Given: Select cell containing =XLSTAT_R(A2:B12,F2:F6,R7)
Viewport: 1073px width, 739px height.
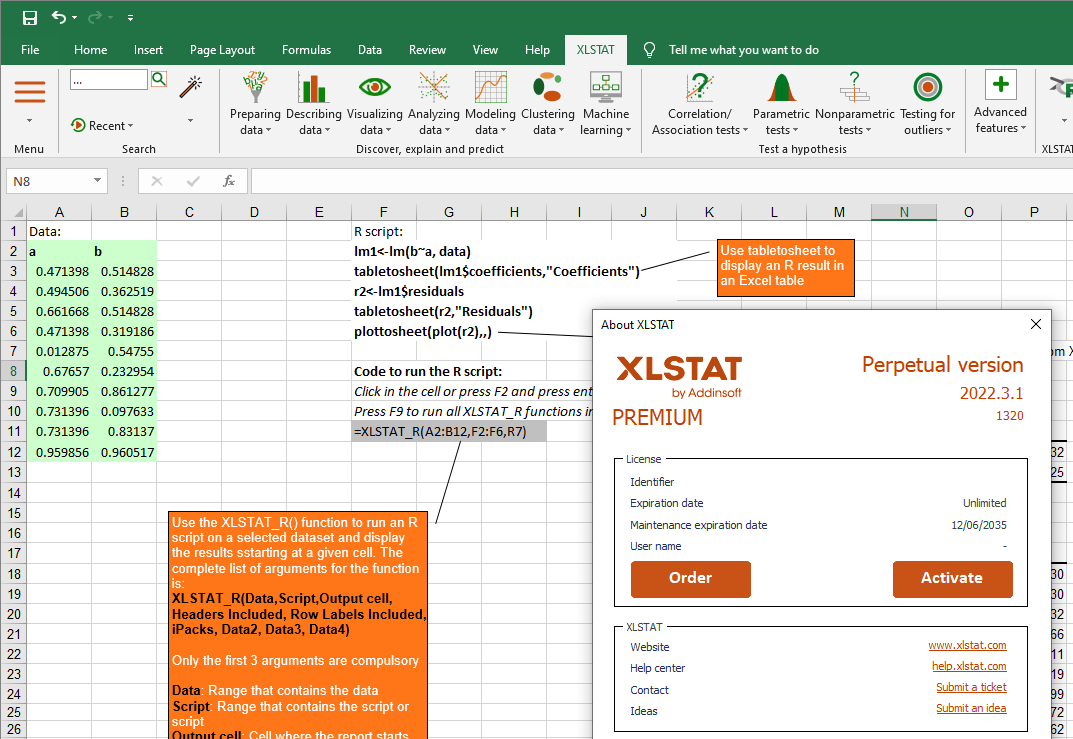Looking at the screenshot, I should 449,432.
